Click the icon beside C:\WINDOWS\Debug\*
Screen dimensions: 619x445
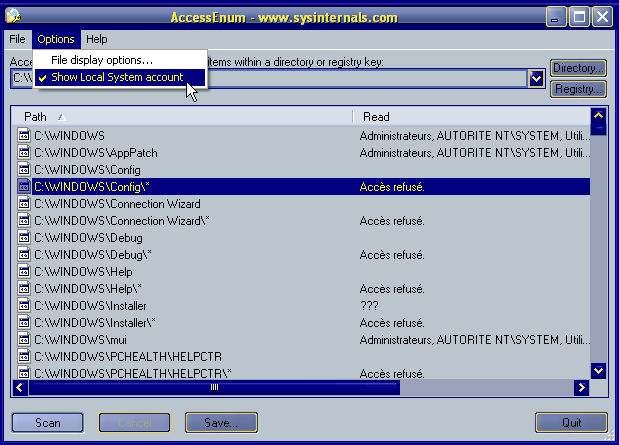pyautogui.click(x=24, y=254)
